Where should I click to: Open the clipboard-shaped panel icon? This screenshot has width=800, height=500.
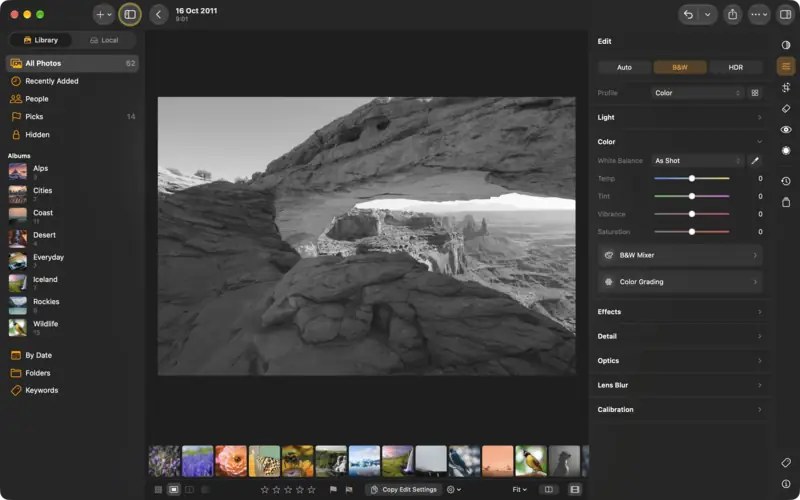pos(786,202)
